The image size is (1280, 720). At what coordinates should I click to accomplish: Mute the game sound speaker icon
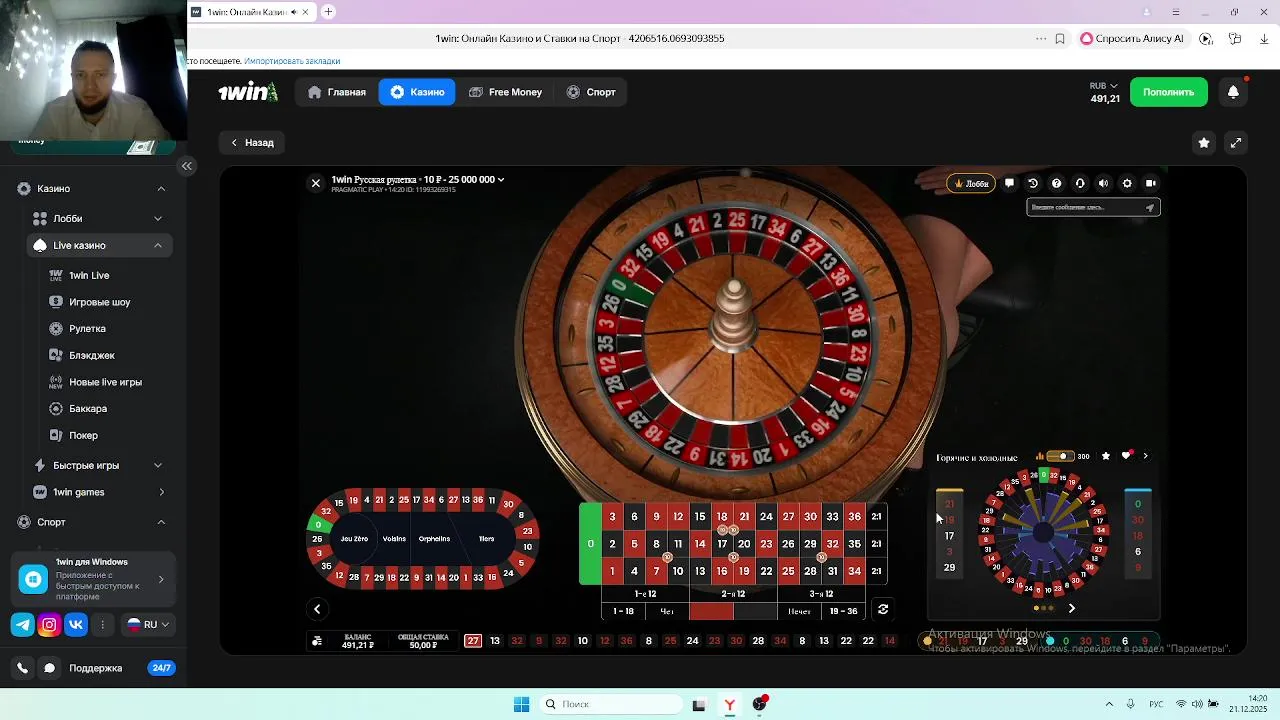[1103, 183]
